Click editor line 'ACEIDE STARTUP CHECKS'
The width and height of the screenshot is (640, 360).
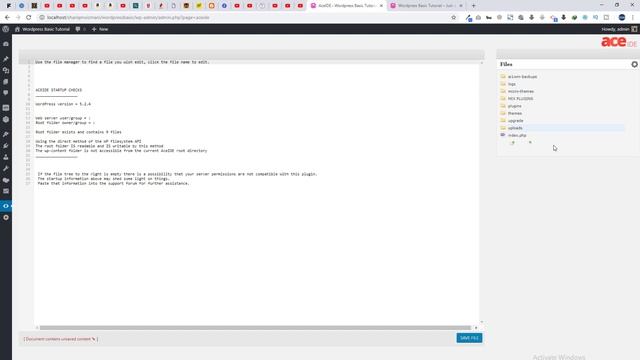58,90
